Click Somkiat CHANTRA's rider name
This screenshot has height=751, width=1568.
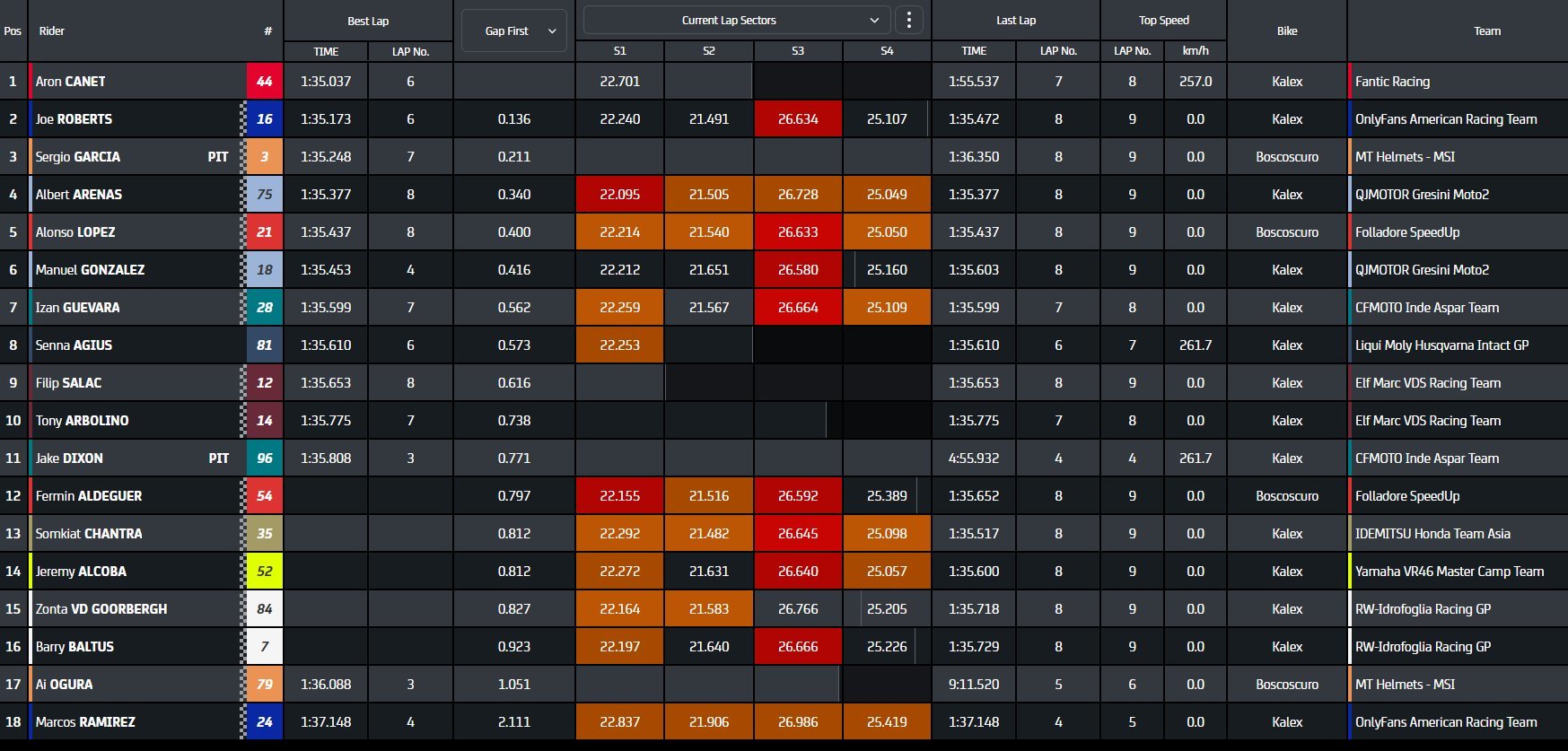coord(89,534)
